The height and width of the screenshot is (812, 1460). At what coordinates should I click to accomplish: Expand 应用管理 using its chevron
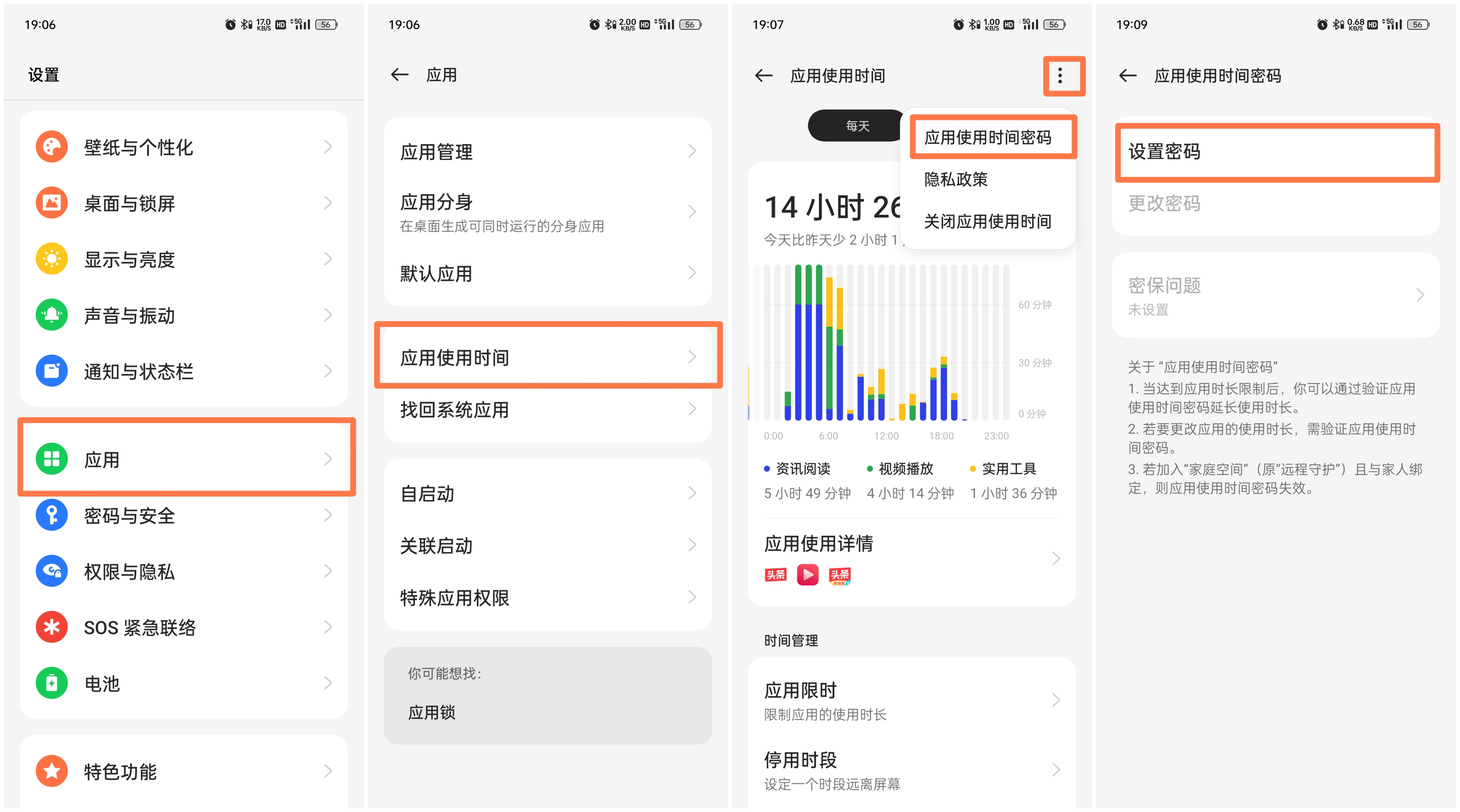[693, 151]
